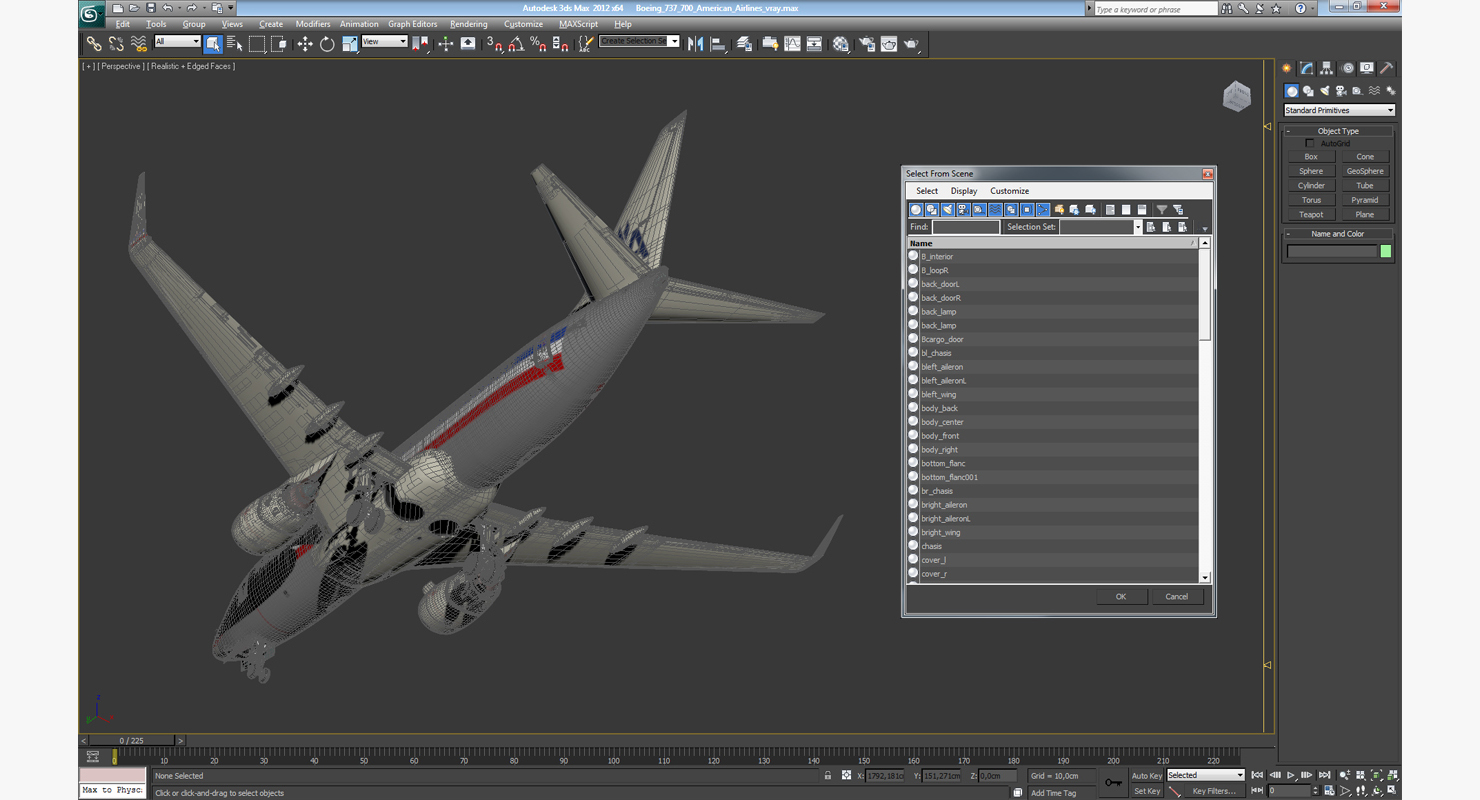The height and width of the screenshot is (800, 1480).
Task: Click the pink MAXScript listener mini field
Action: (x=112, y=775)
